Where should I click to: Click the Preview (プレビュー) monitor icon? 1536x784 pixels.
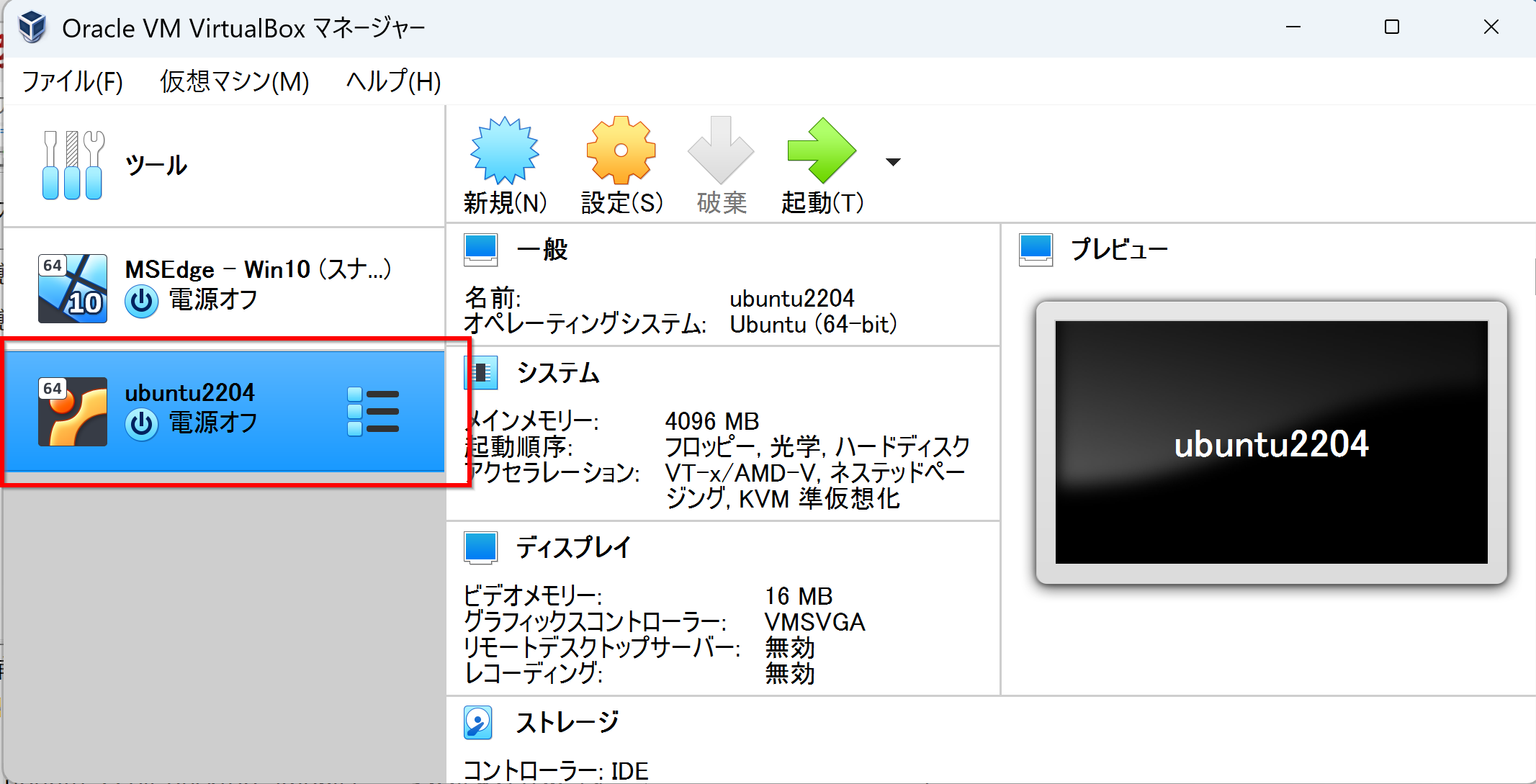click(1036, 250)
